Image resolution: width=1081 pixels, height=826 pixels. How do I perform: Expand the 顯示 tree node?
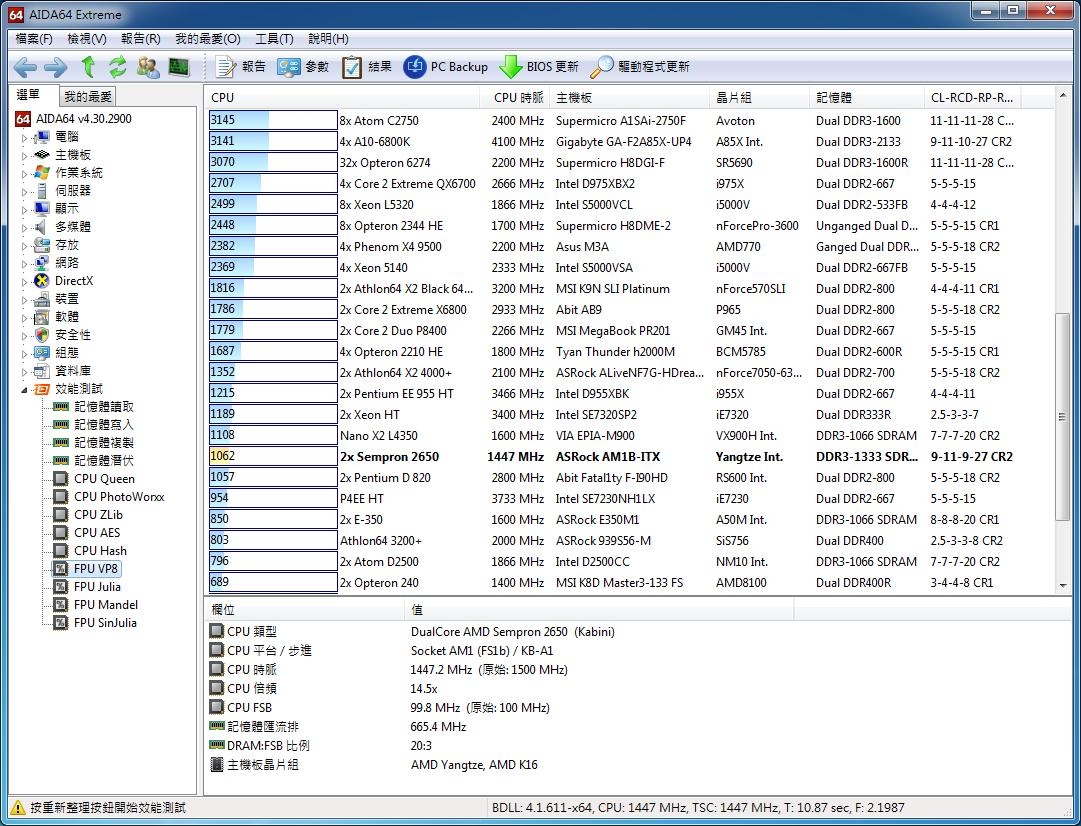tap(24, 209)
